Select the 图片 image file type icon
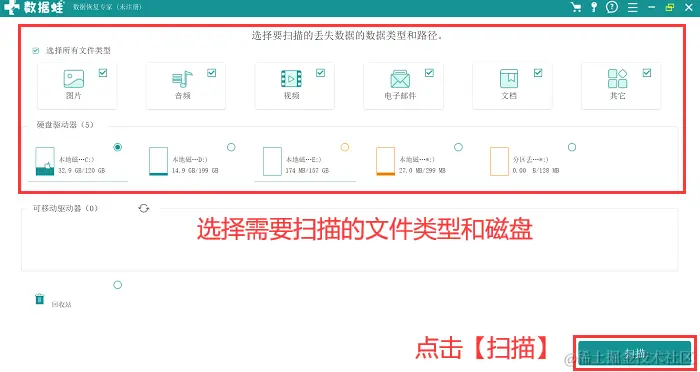The width and height of the screenshot is (700, 372). pos(74,79)
